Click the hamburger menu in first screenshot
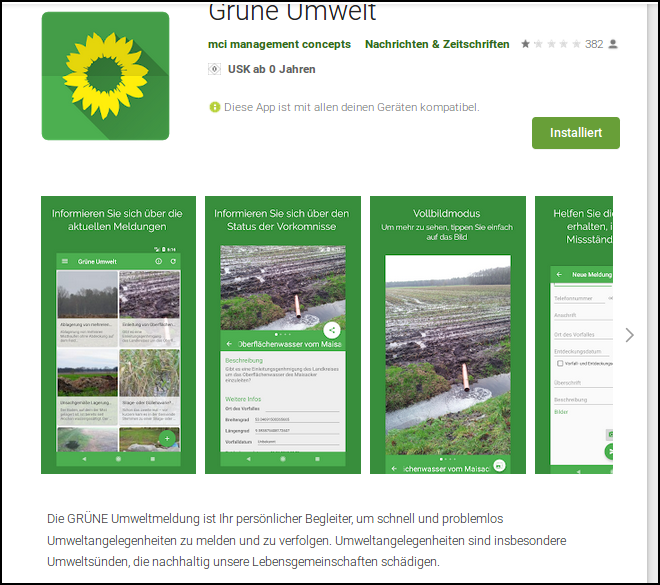Screen dimensions: 660x585 tap(66, 261)
